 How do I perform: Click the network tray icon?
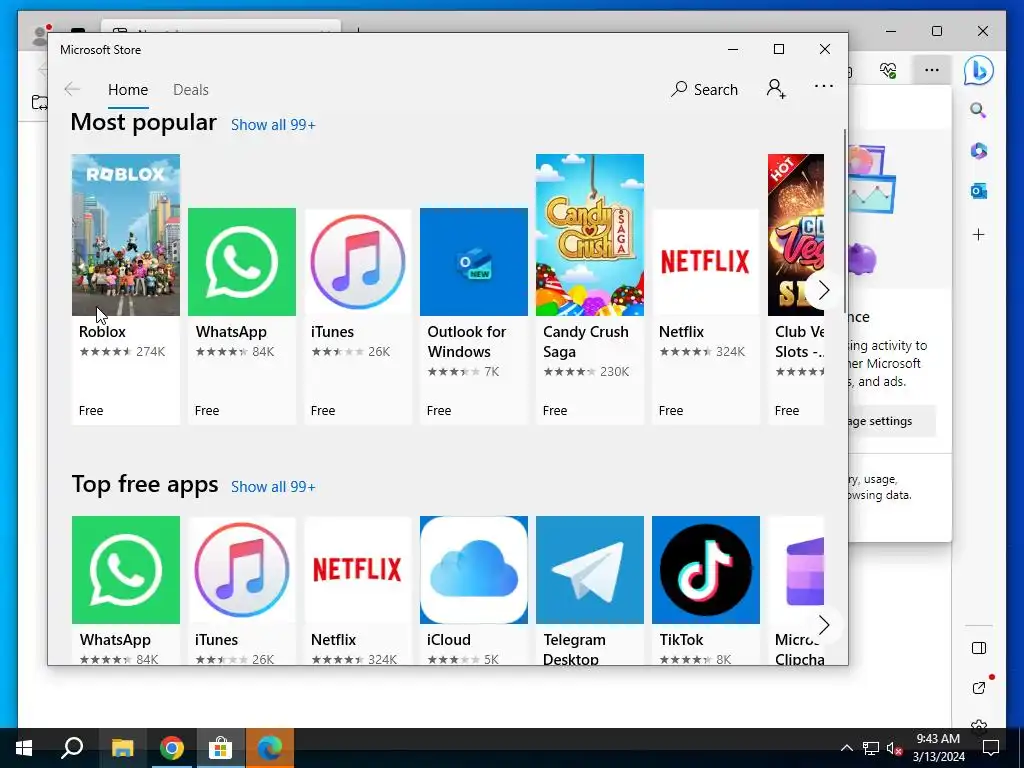click(871, 748)
